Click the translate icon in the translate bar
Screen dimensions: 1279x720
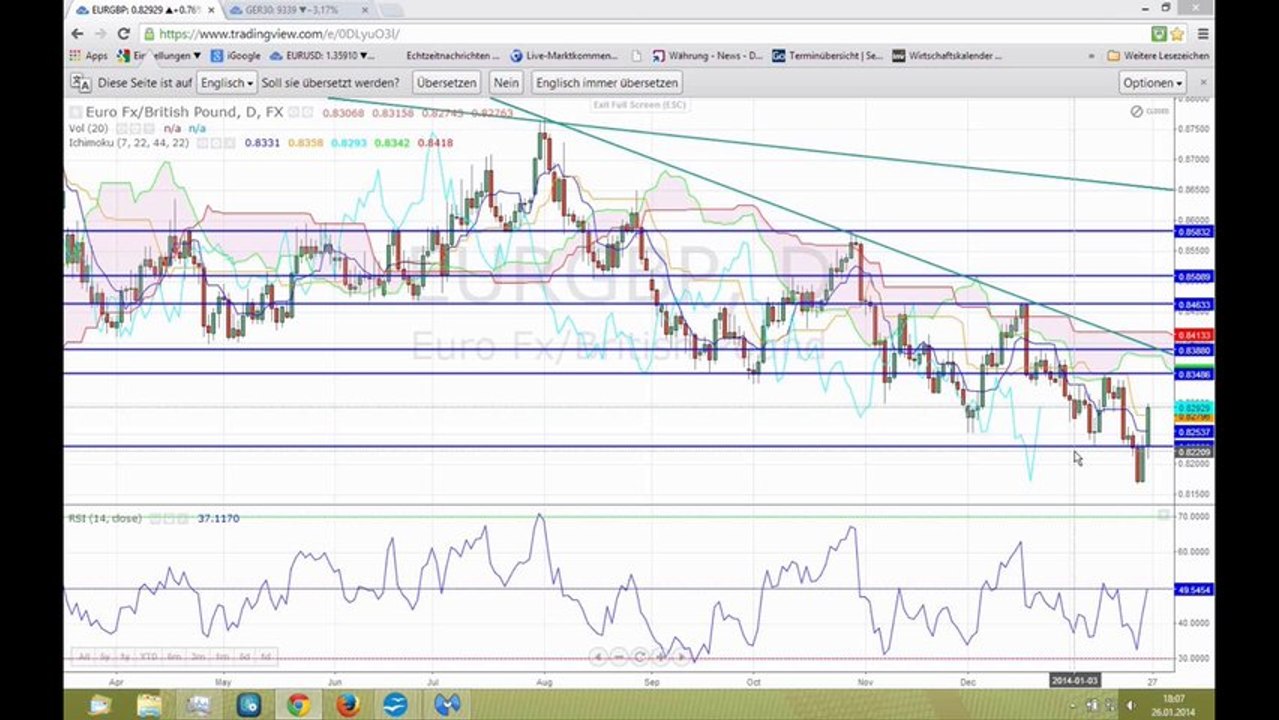point(81,83)
